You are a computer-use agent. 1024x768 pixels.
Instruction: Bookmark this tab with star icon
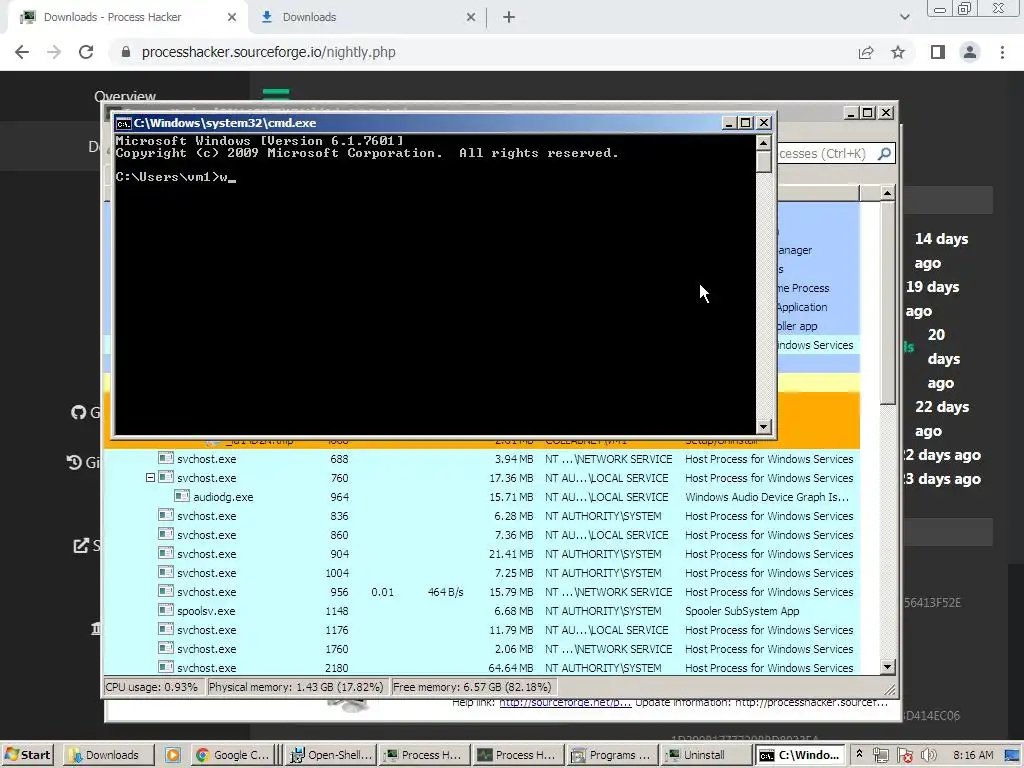coord(898,52)
